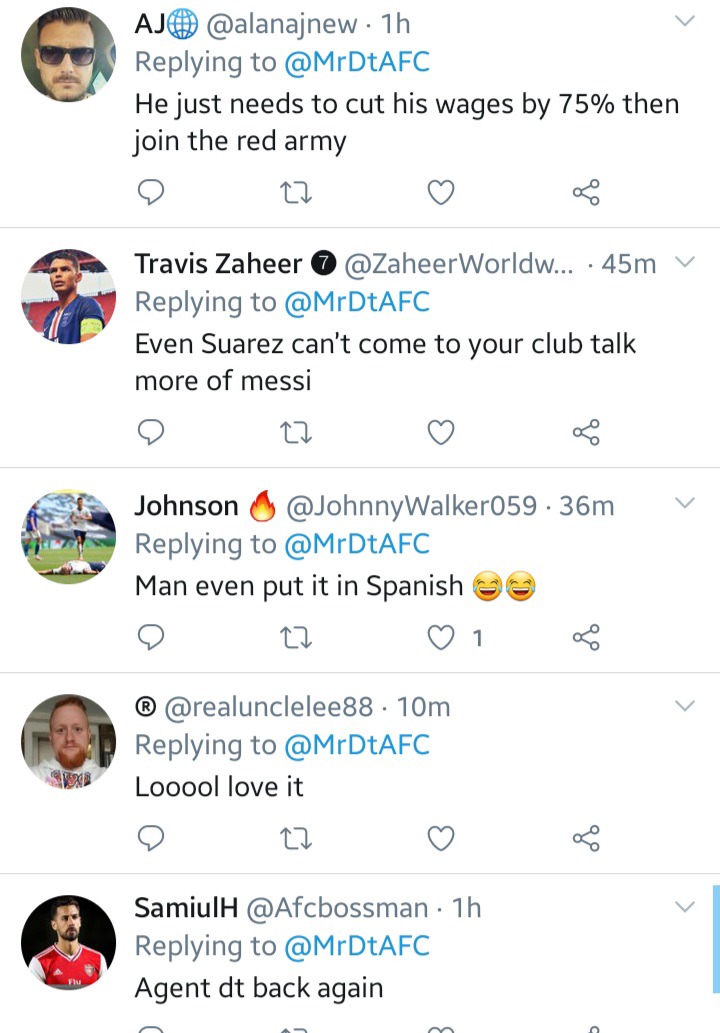This screenshot has width=720, height=1033.
Task: Like Johnson's tweet with one like
Action: [x=441, y=636]
